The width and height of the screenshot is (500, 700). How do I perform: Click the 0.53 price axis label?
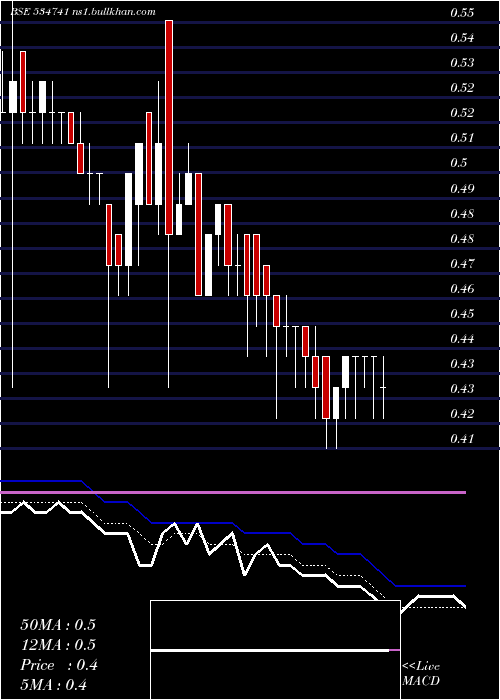[462, 63]
